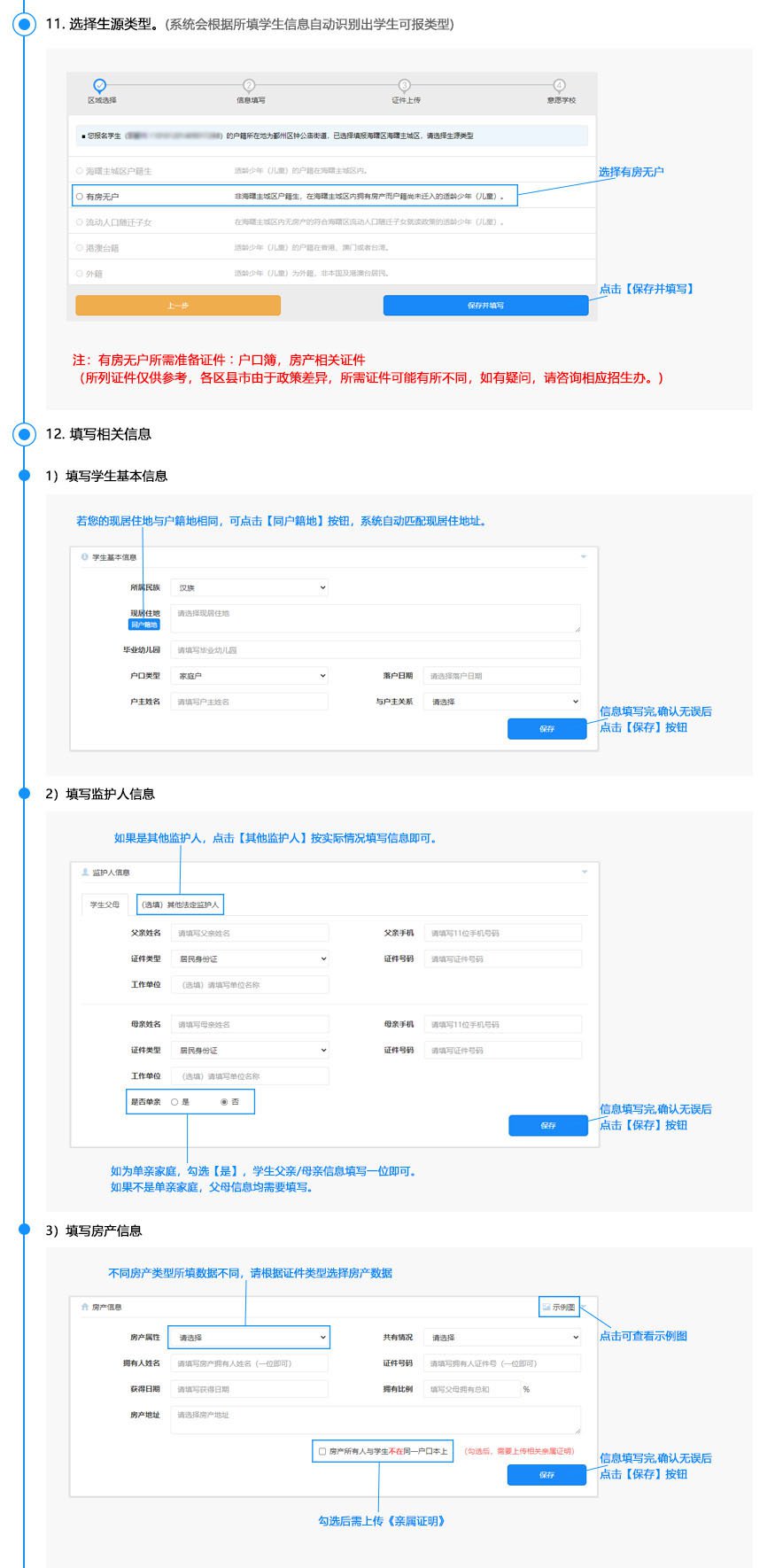Open the 共有情况 dropdown

pyautogui.click(x=502, y=1337)
